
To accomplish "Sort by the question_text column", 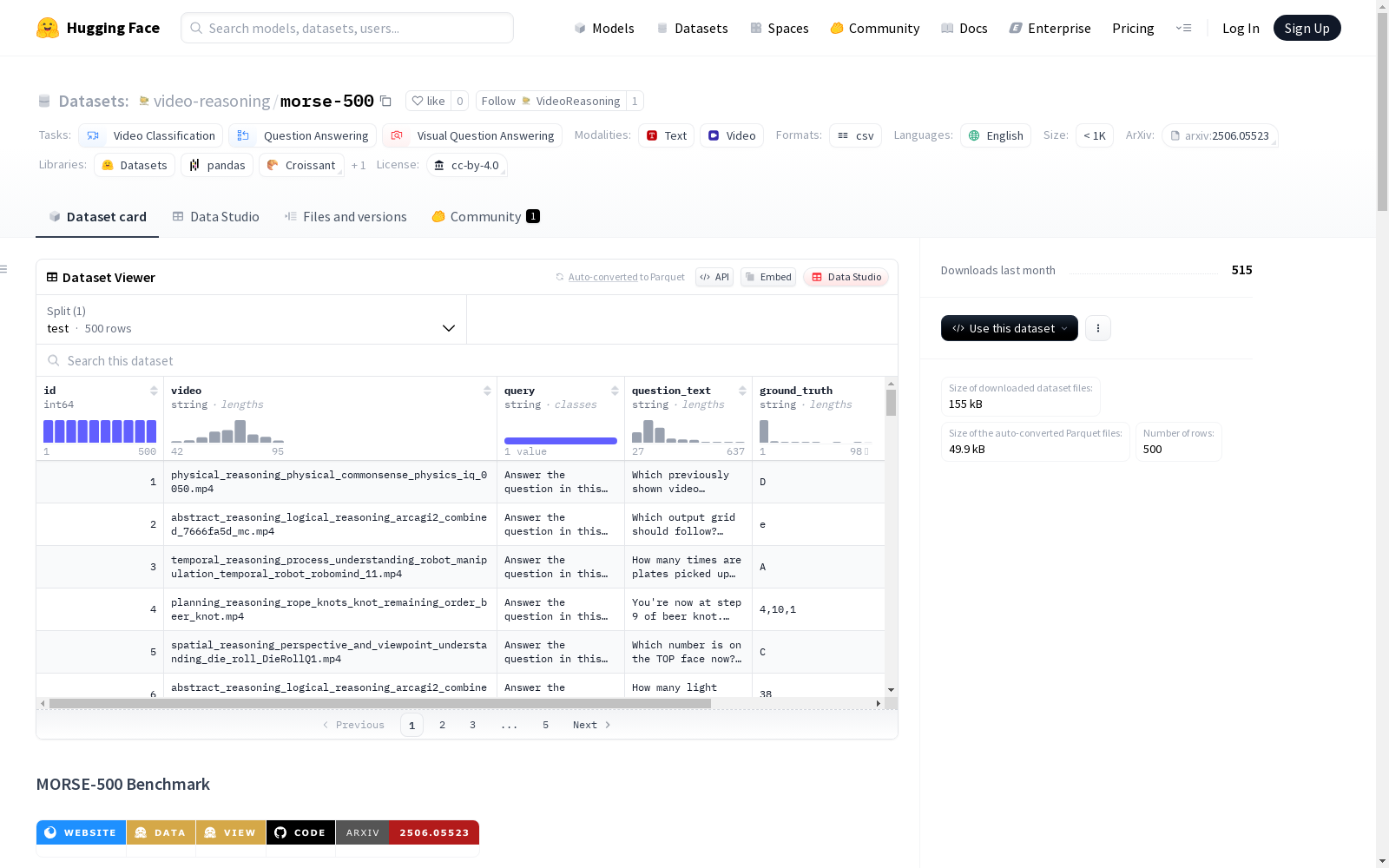I will tap(742, 391).
